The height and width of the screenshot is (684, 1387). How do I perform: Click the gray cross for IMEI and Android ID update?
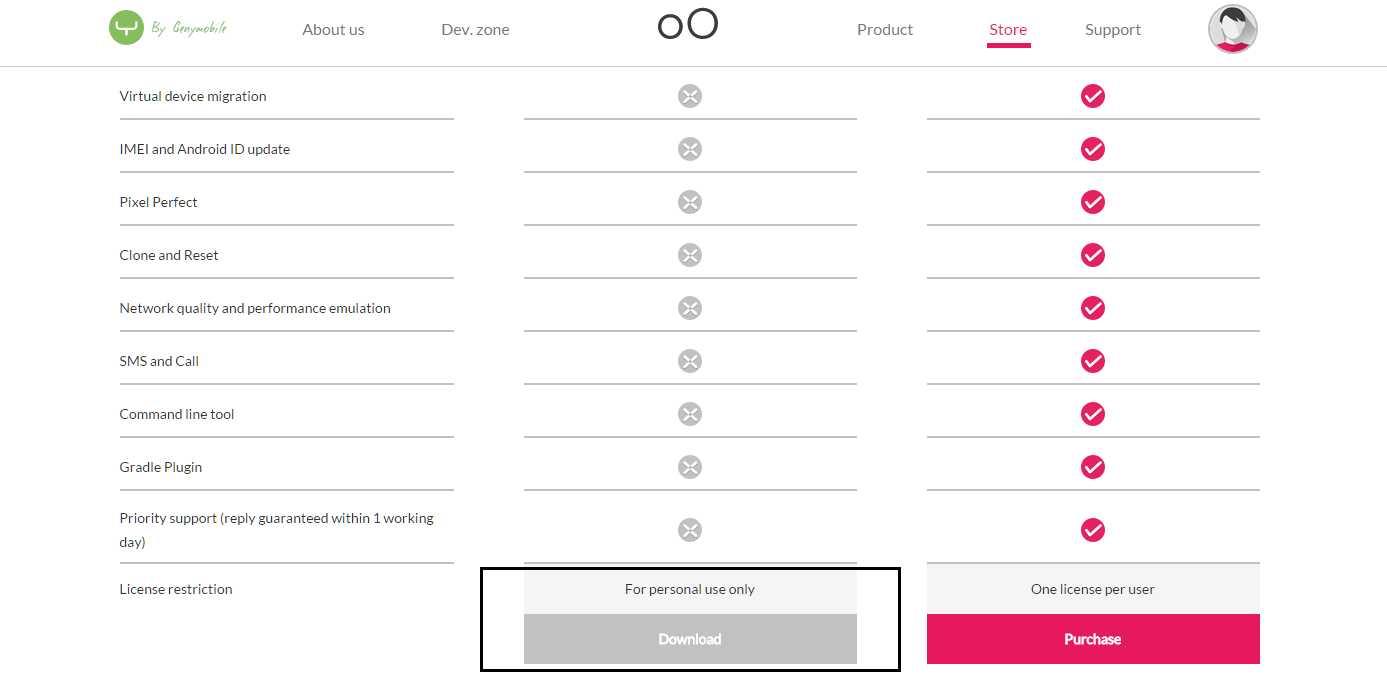pyautogui.click(x=690, y=149)
